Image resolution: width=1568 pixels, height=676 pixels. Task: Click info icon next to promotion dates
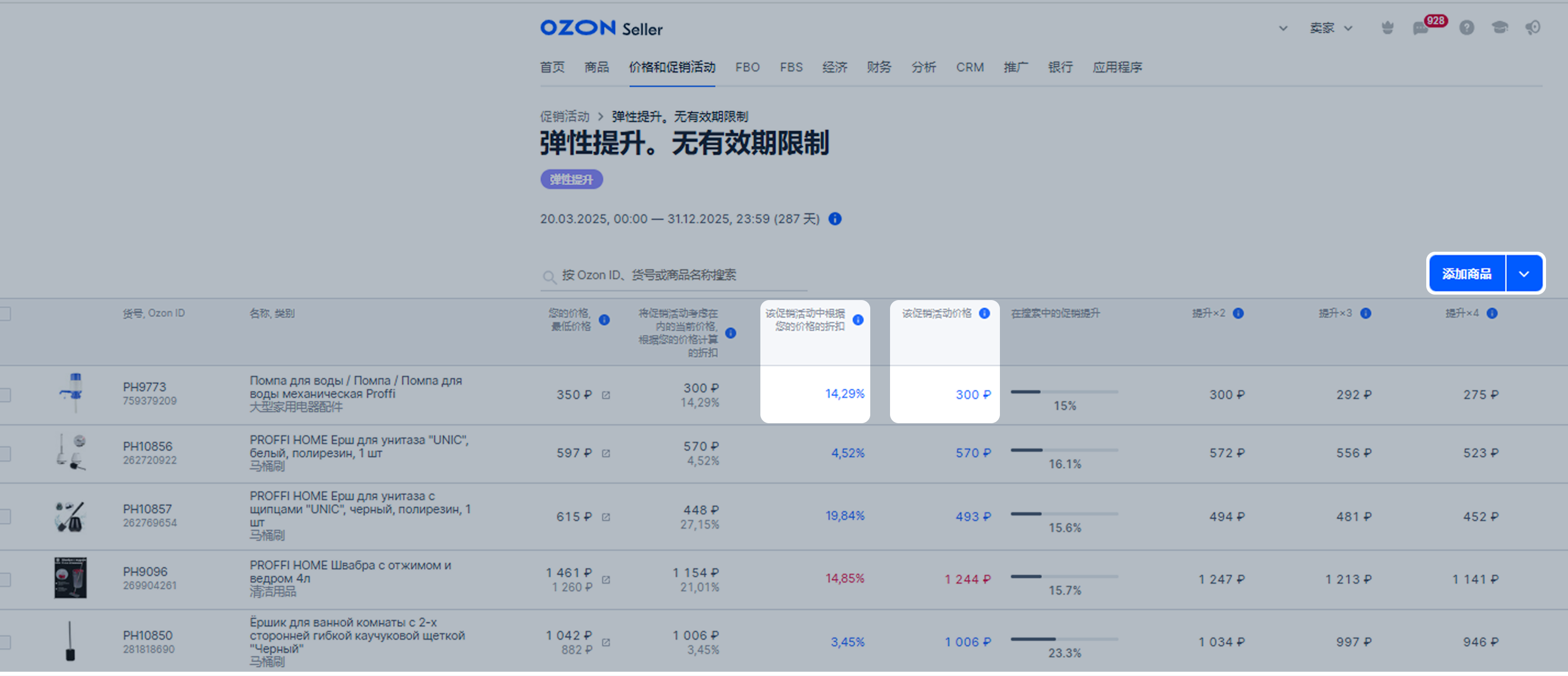coord(835,219)
